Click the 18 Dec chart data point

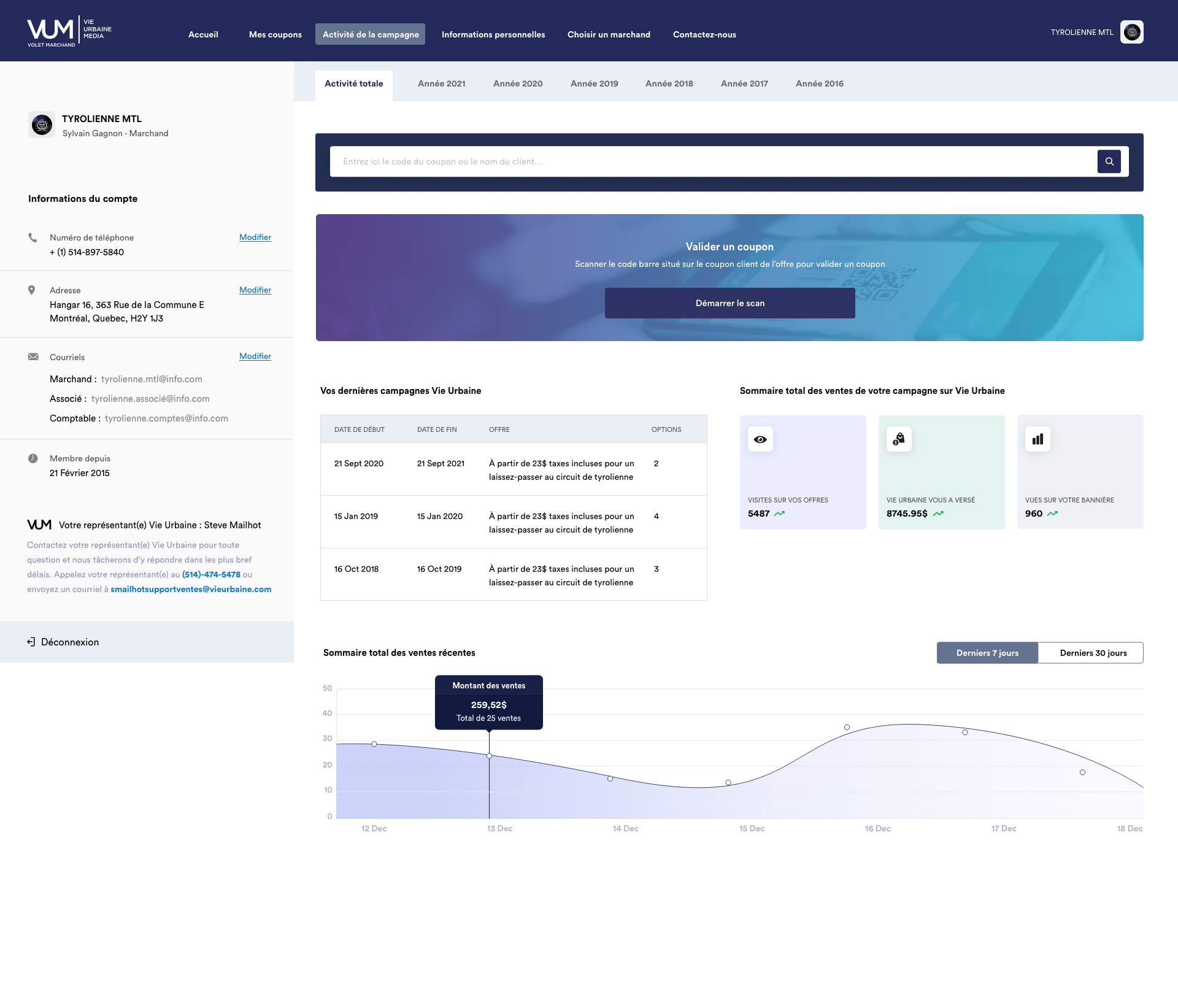tap(1082, 772)
